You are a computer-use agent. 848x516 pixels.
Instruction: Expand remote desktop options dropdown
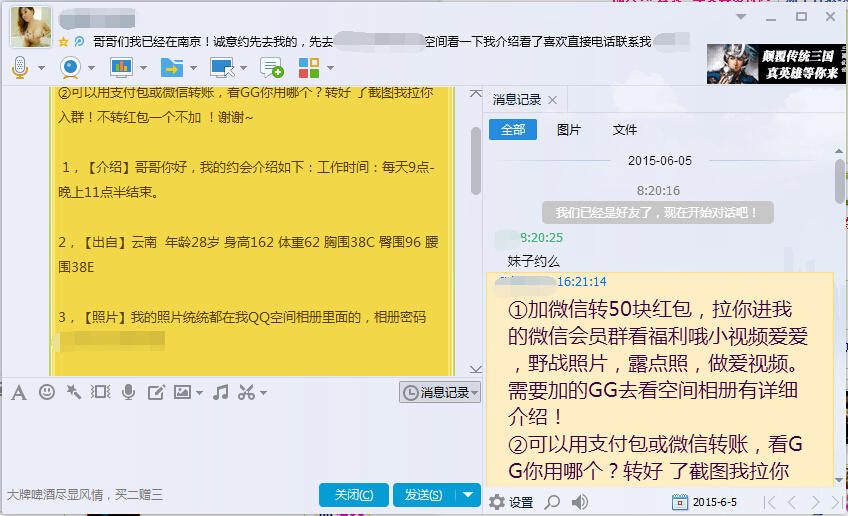[x=243, y=68]
